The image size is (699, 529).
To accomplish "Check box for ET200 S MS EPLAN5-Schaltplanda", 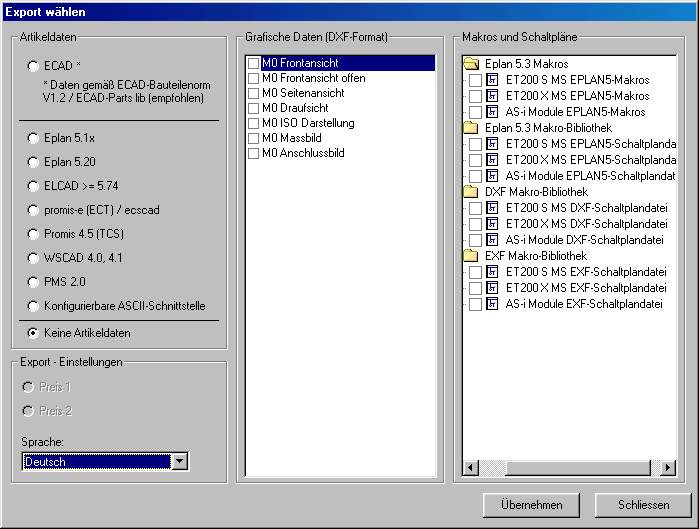I will coord(475,144).
